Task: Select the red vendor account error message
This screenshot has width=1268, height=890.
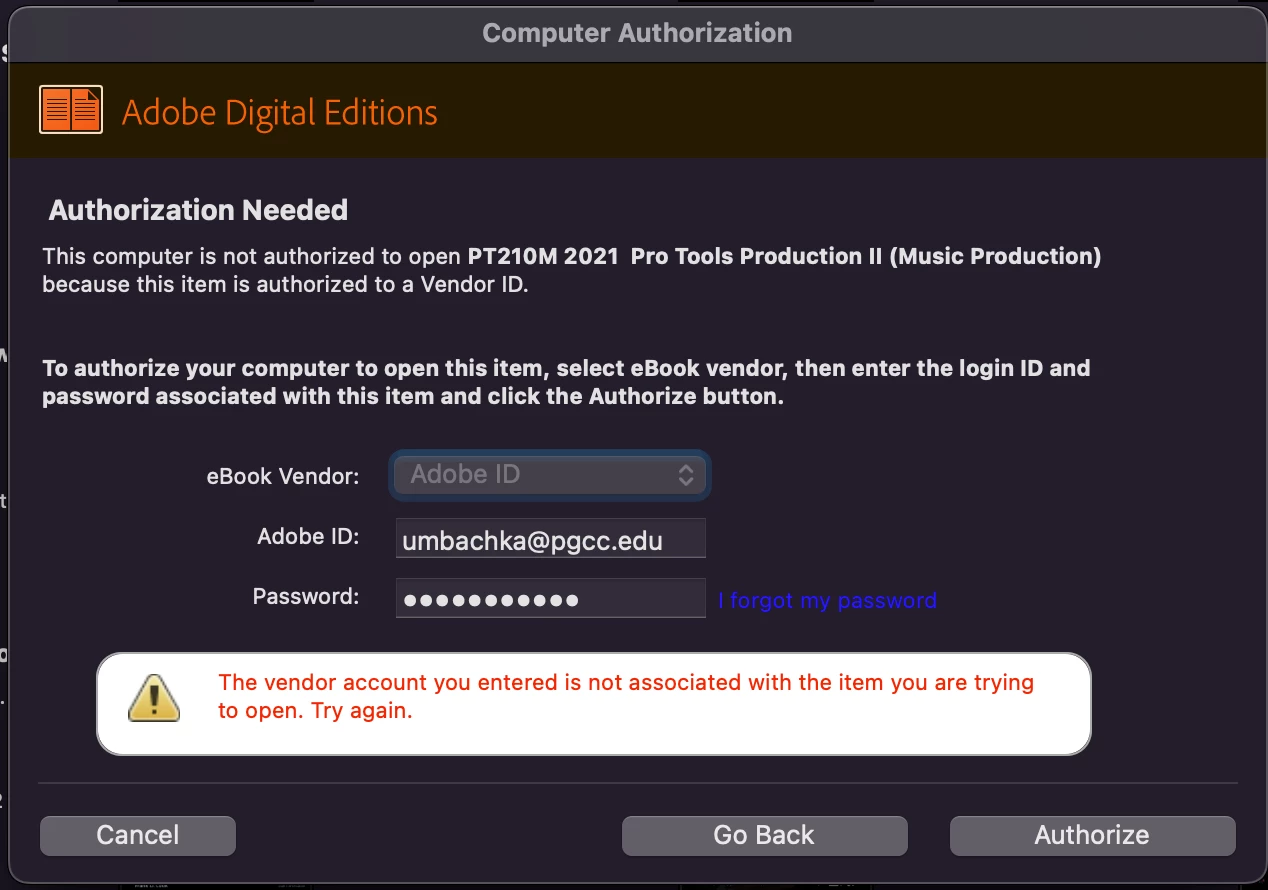Action: [626, 697]
